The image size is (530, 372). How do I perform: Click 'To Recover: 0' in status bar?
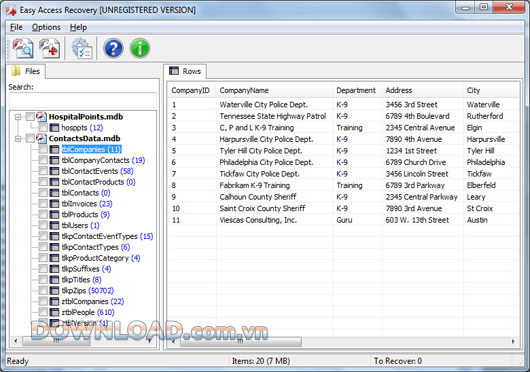pos(398,361)
